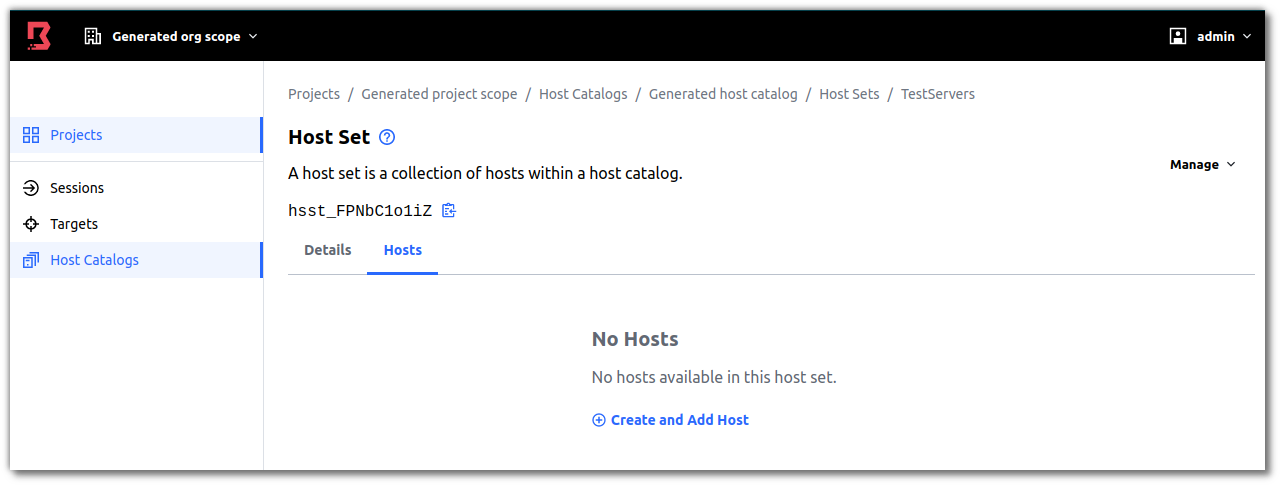Click the admin user avatar icon
The height and width of the screenshot is (486, 1281).
tap(1178, 36)
